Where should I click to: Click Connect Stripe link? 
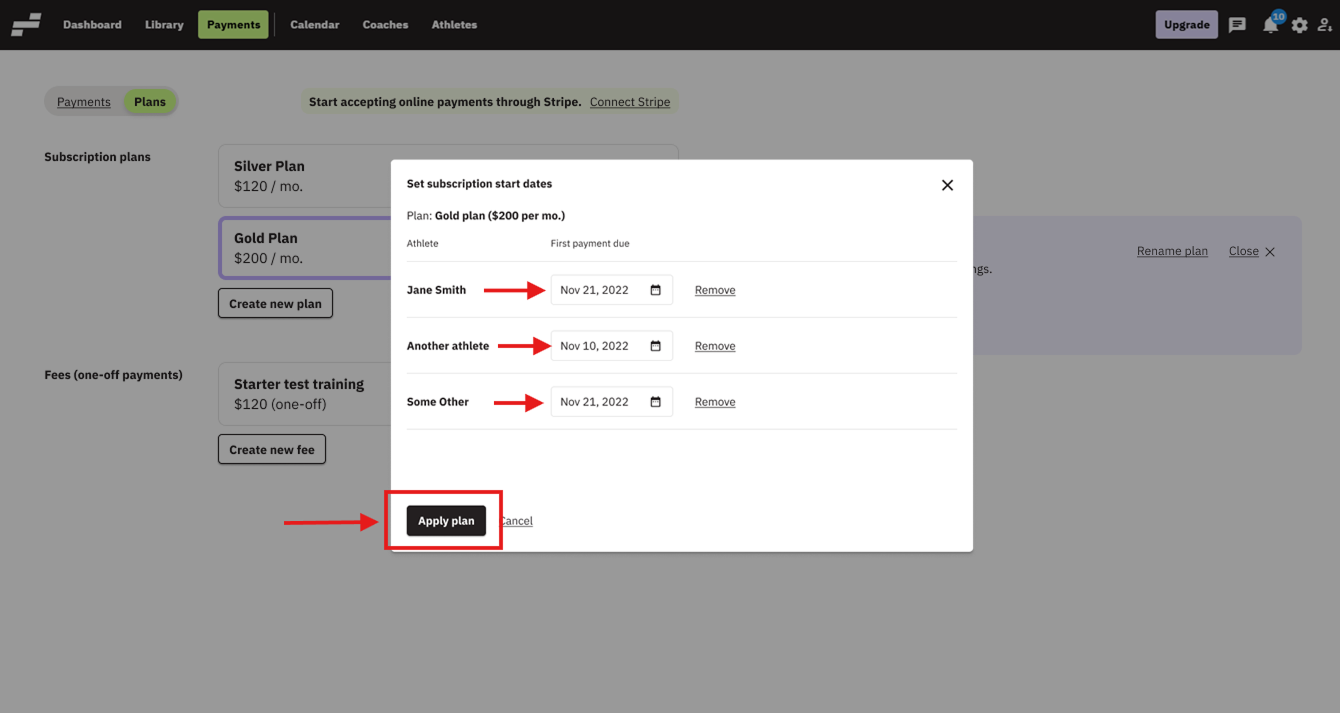(x=630, y=102)
